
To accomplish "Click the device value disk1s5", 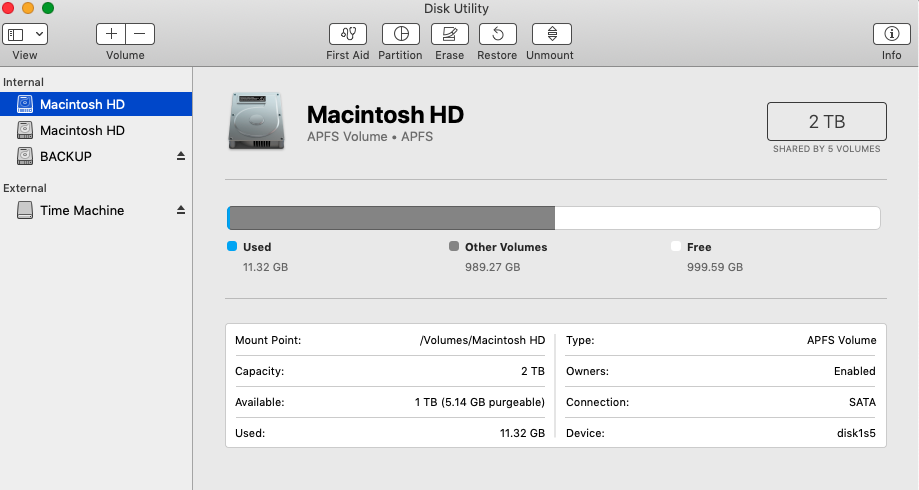I will (856, 433).
